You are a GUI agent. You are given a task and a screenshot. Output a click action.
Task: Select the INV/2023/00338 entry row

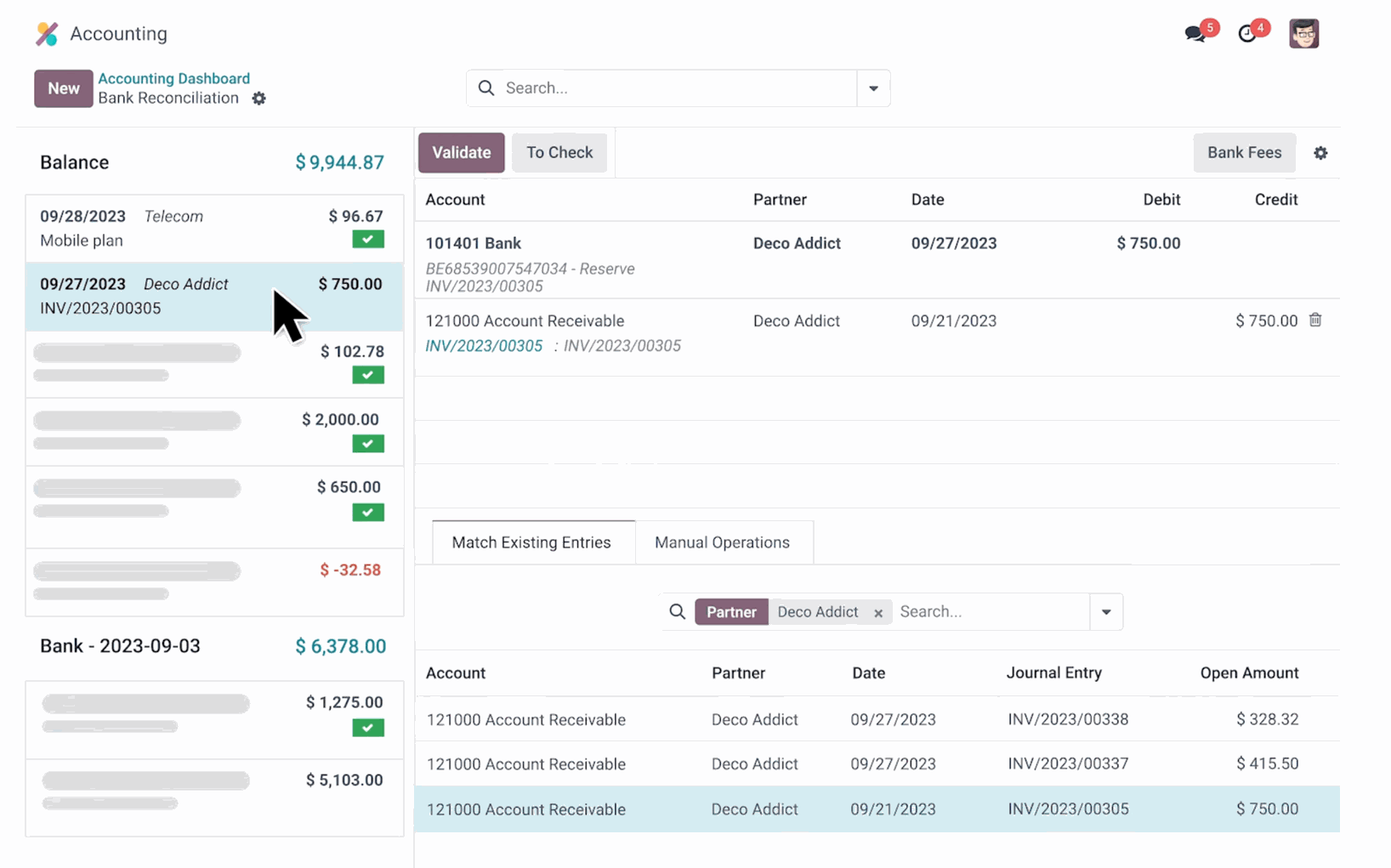point(876,719)
